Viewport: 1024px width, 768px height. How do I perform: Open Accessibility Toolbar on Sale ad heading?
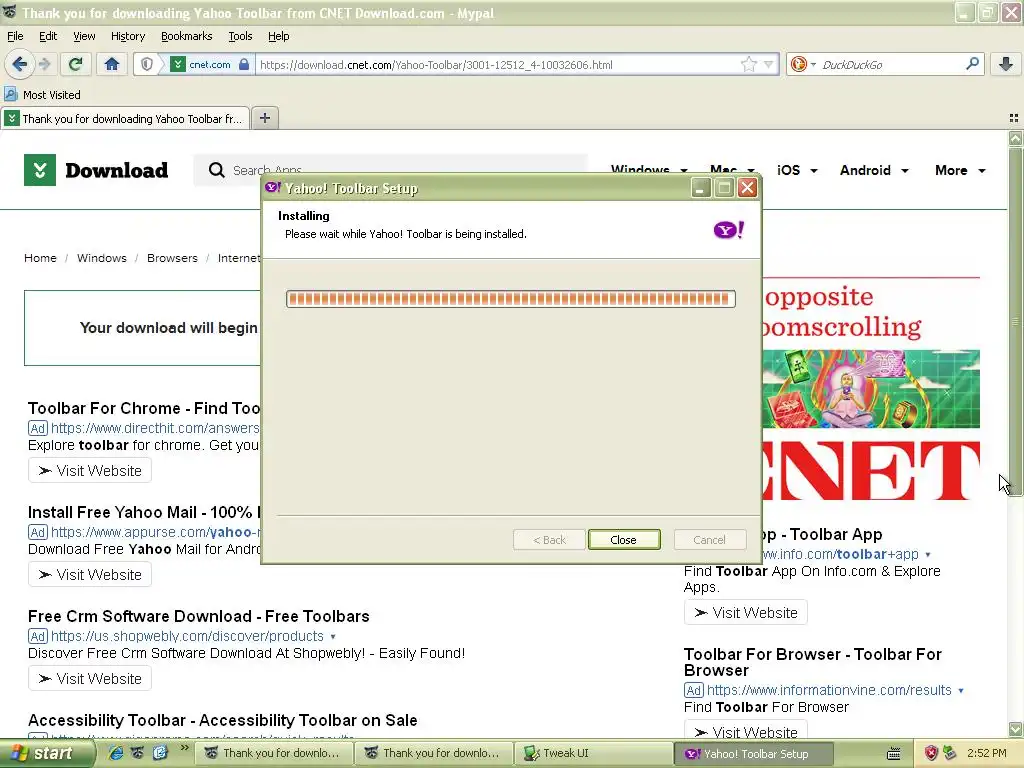(223, 720)
